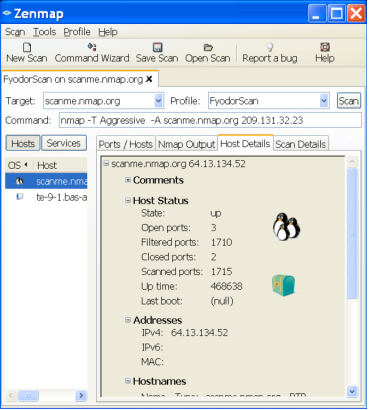The width and height of the screenshot is (369, 410).
Task: Click the Open Scan folder icon
Action: click(208, 47)
